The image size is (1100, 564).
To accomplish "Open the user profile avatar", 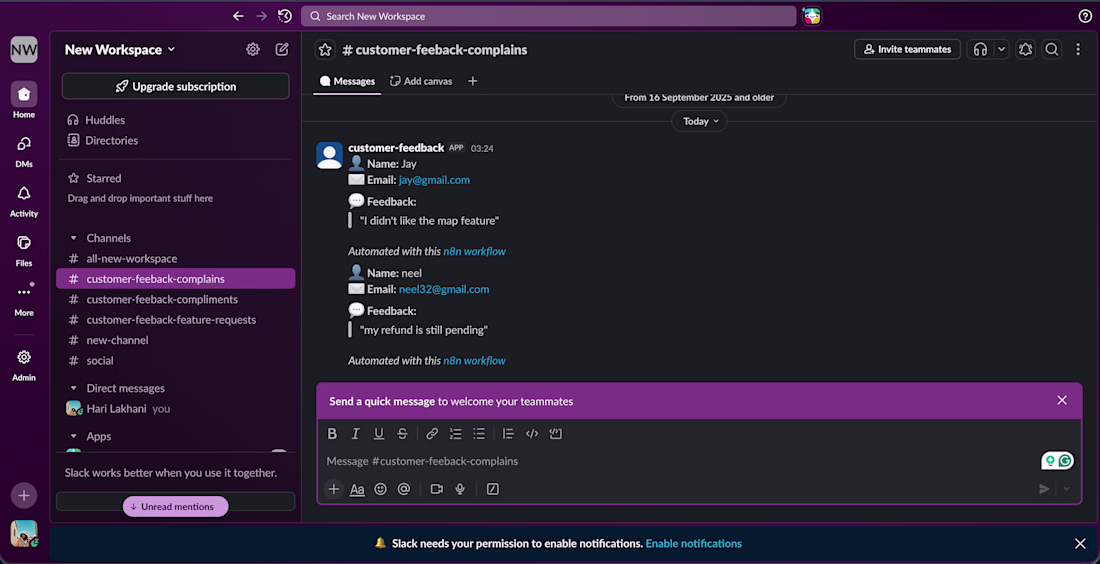I will point(24,534).
